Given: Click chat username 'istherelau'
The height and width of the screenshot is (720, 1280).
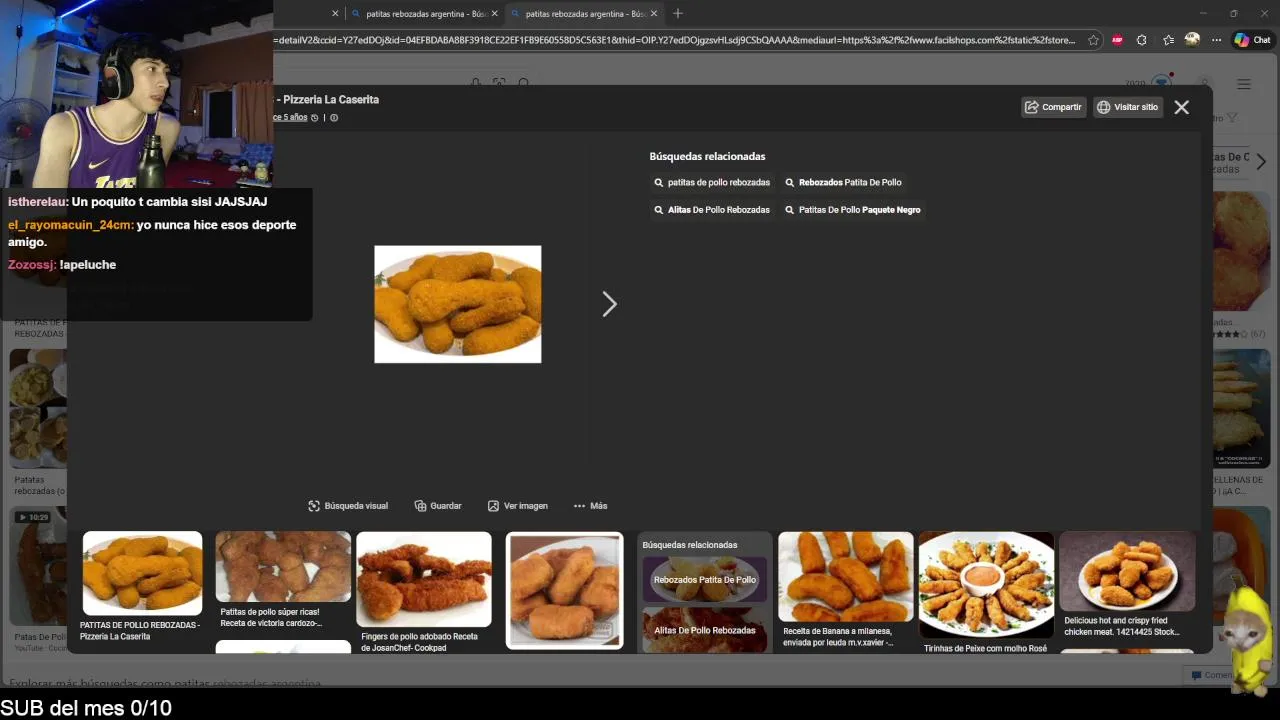Looking at the screenshot, I should (x=37, y=202).
